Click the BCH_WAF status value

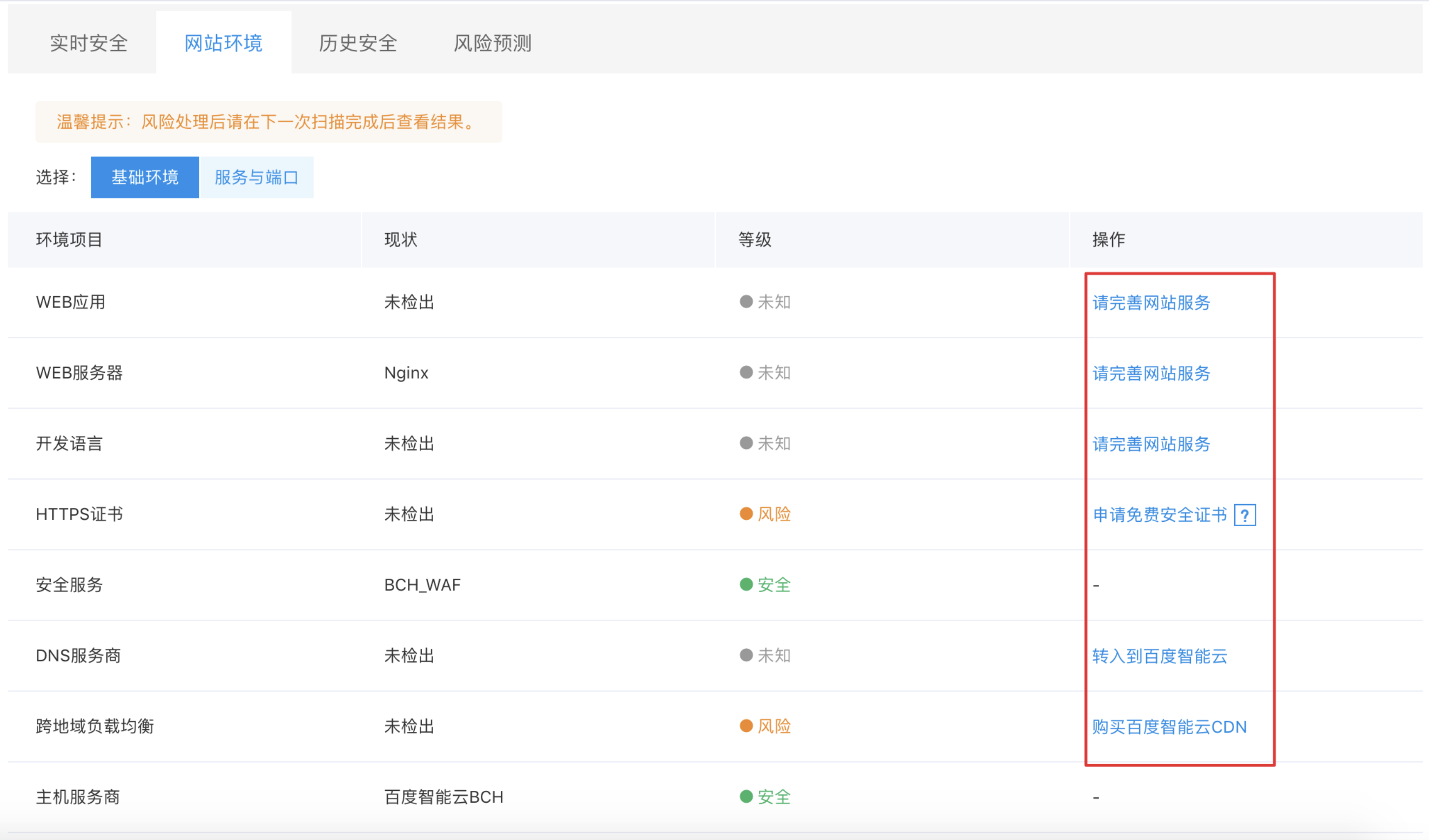tap(423, 585)
